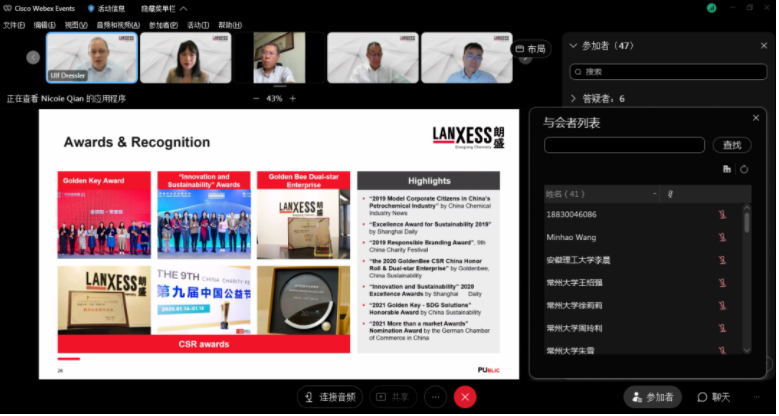Image resolution: width=779 pixels, height=416 pixels.
Task: Click muted mic icon for 安徽理工大学李晨
Action: (722, 260)
